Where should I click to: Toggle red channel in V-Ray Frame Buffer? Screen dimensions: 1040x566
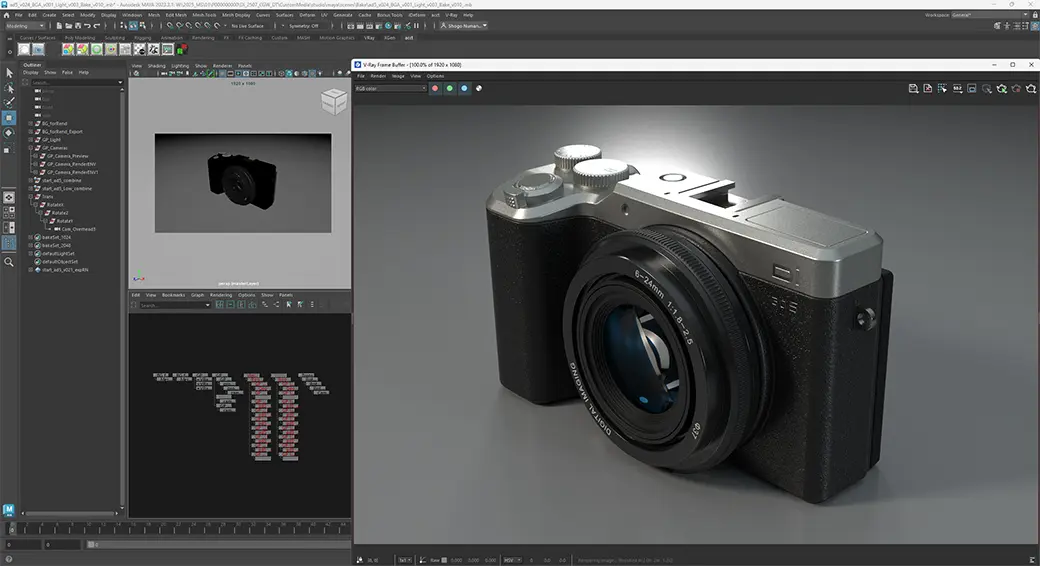click(435, 88)
